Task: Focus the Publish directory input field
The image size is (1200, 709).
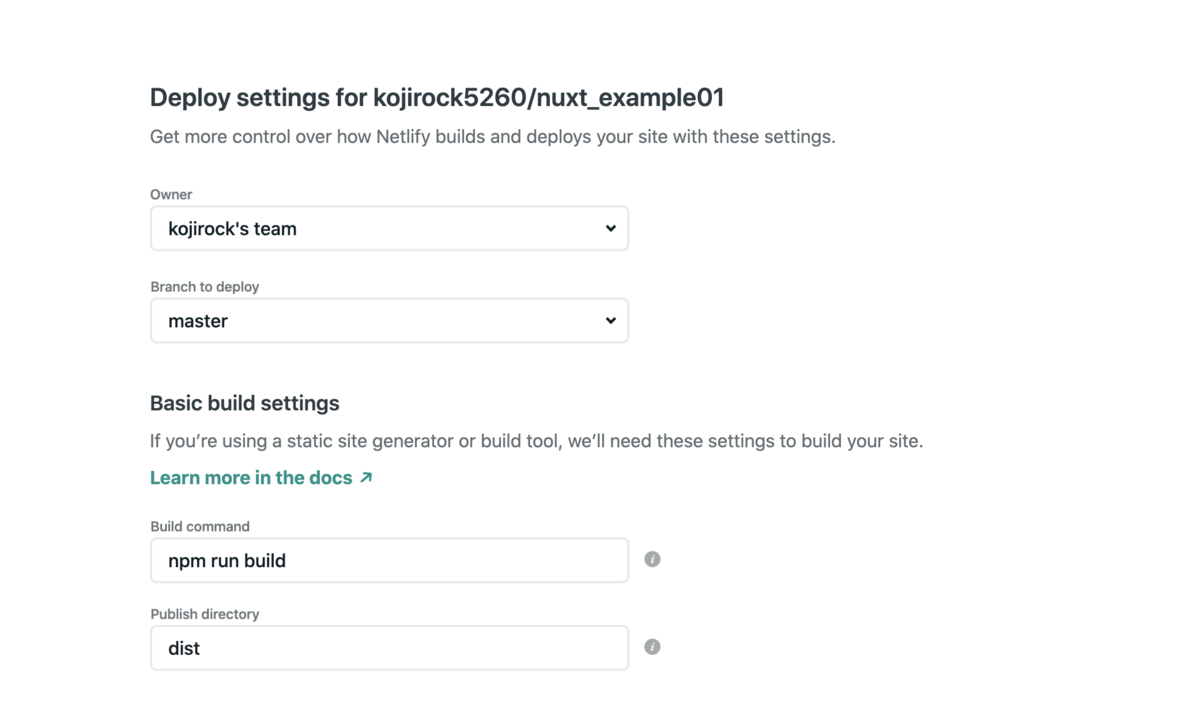Action: coord(389,648)
